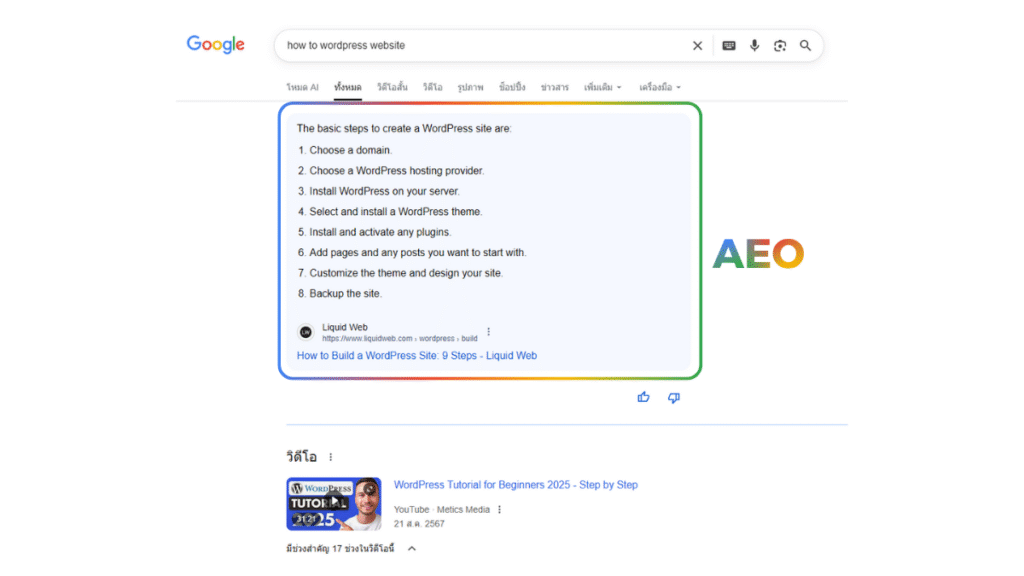Open the on-screen keyboard input tool
Screen dimensions: 1024x576
pos(729,45)
